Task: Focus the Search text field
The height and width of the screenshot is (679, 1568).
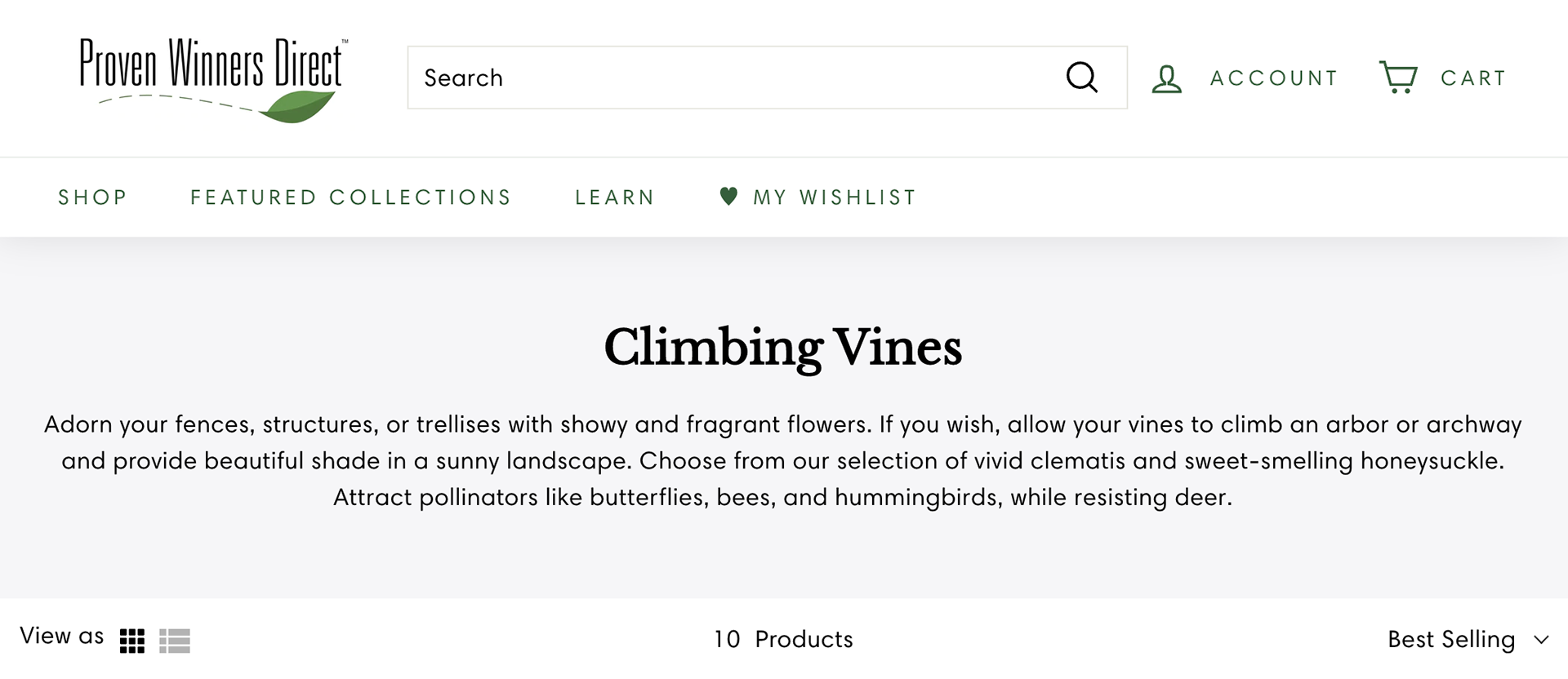Action: tap(735, 78)
